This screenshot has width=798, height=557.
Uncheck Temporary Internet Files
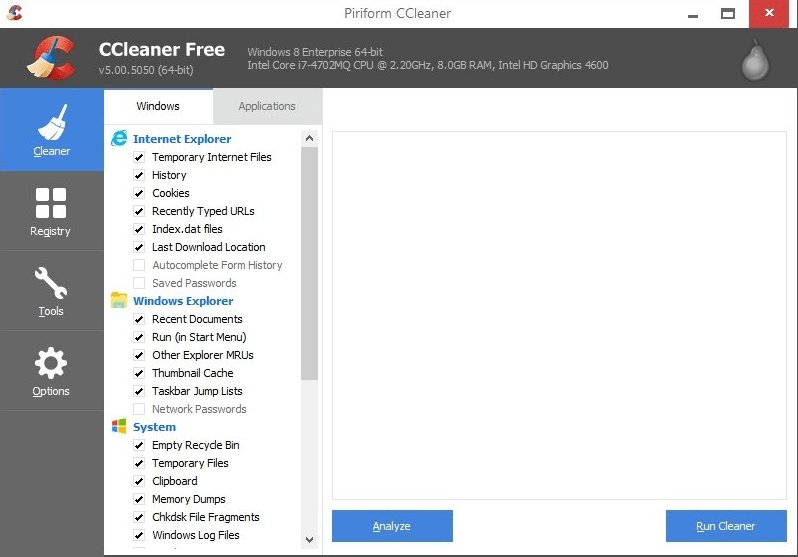[139, 157]
